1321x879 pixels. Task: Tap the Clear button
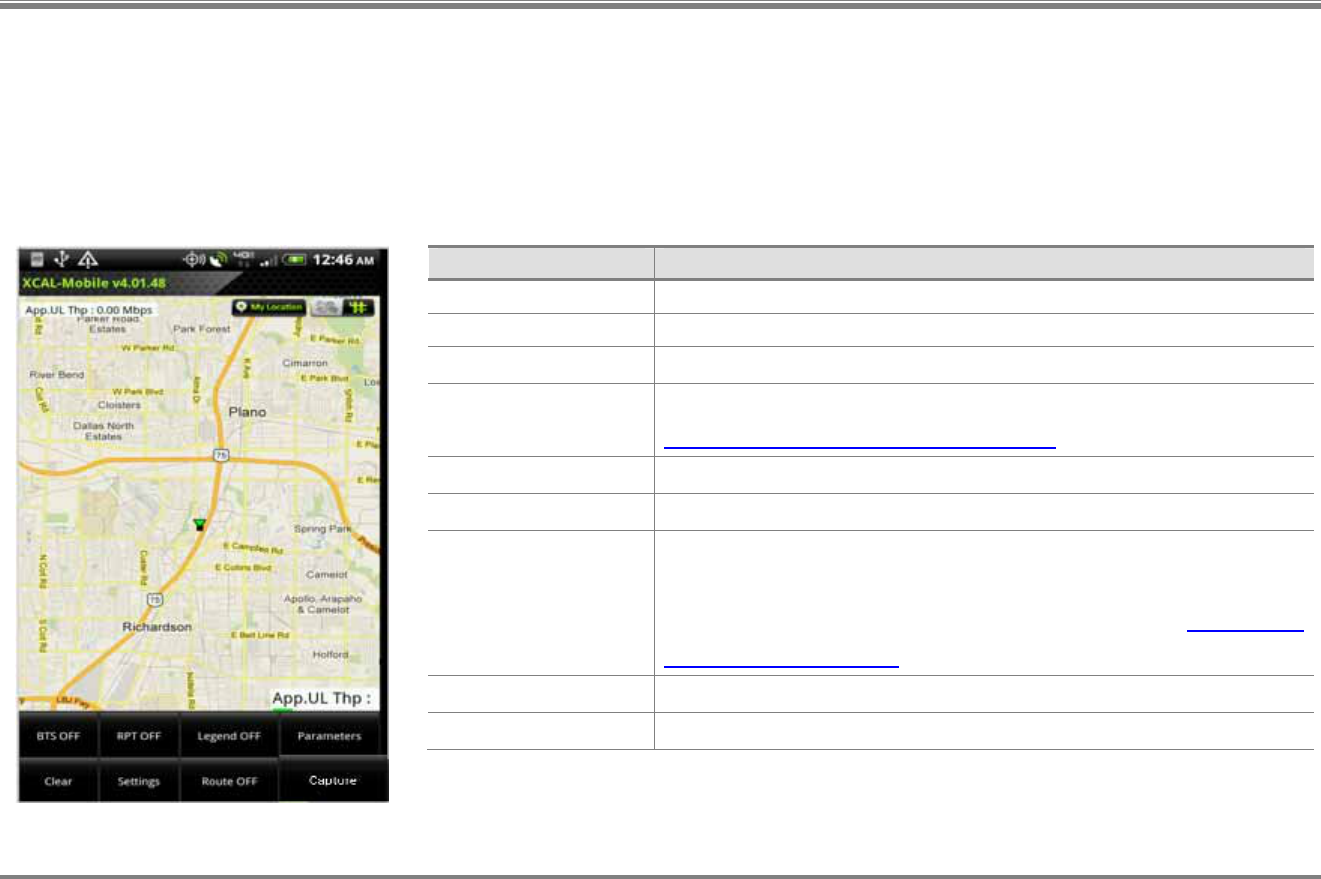click(x=58, y=781)
